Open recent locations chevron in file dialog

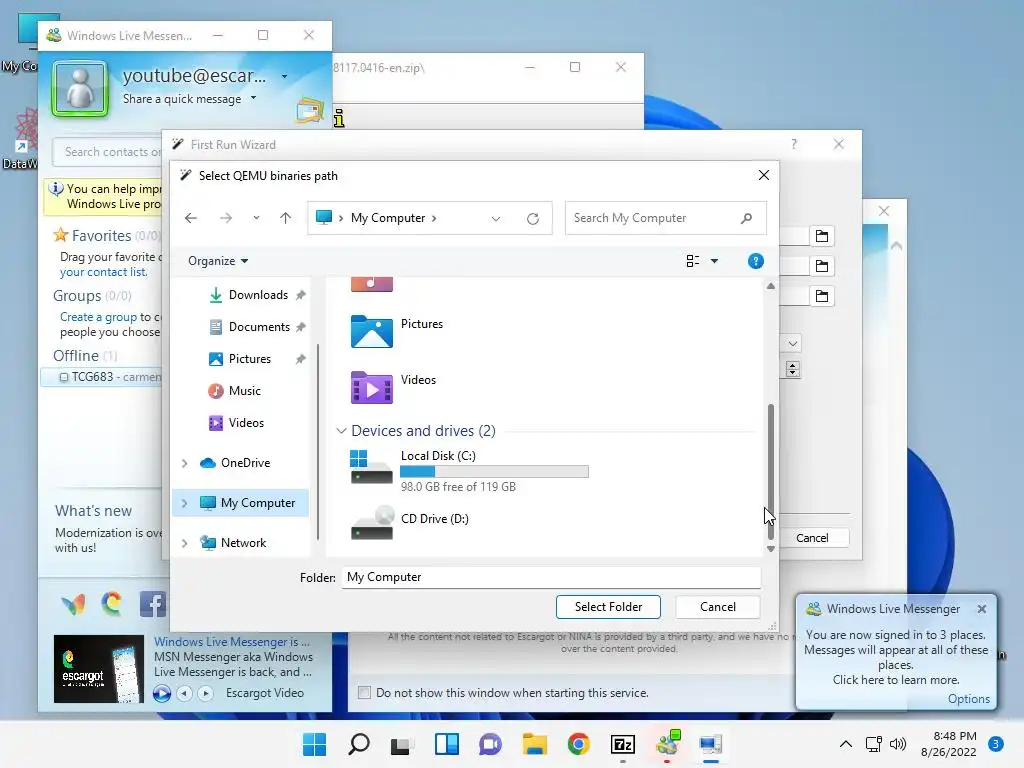pos(256,218)
